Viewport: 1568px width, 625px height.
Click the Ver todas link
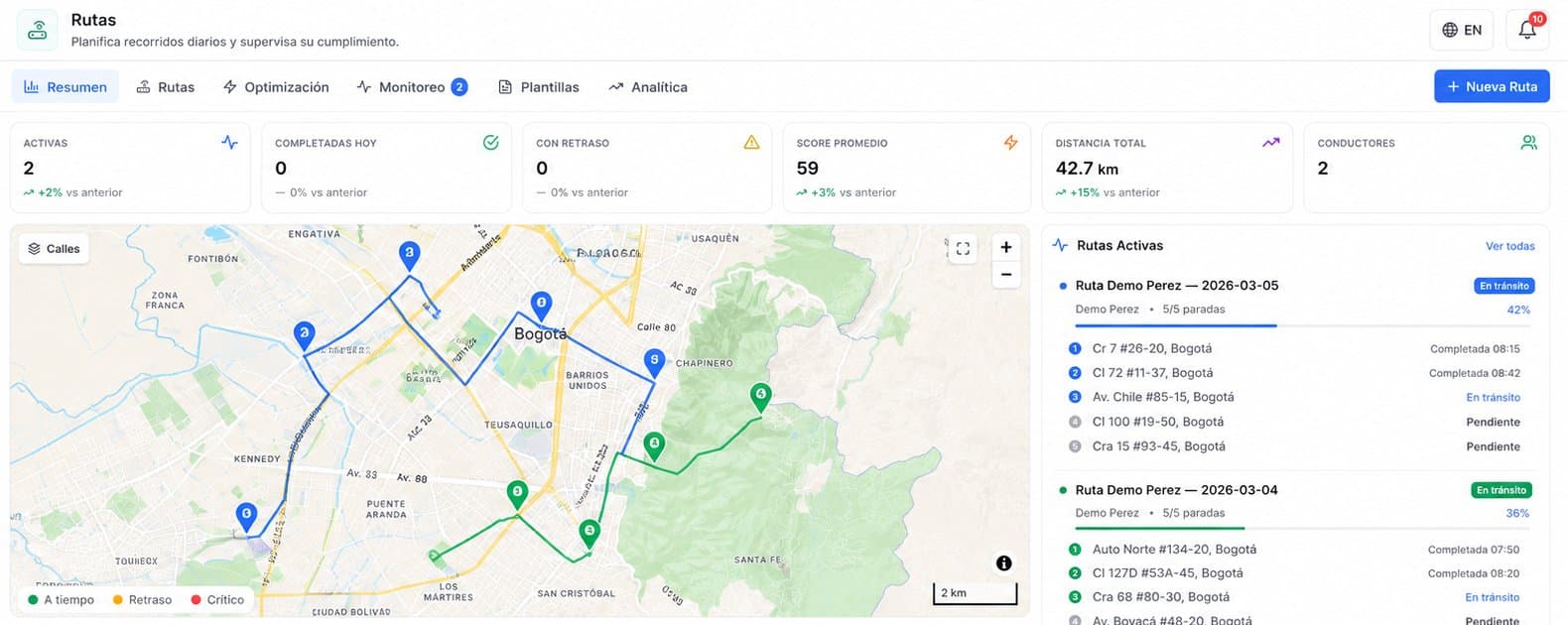click(1509, 246)
